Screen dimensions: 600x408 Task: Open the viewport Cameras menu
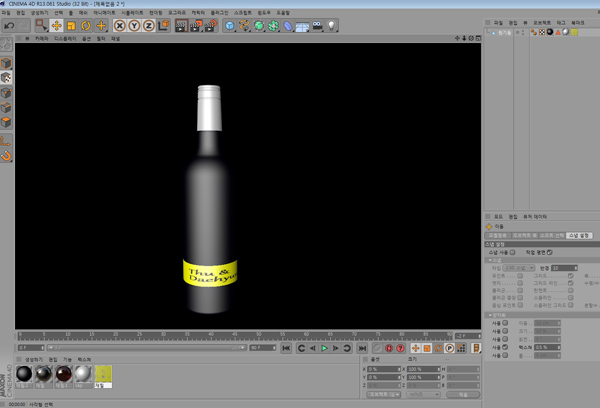point(42,39)
